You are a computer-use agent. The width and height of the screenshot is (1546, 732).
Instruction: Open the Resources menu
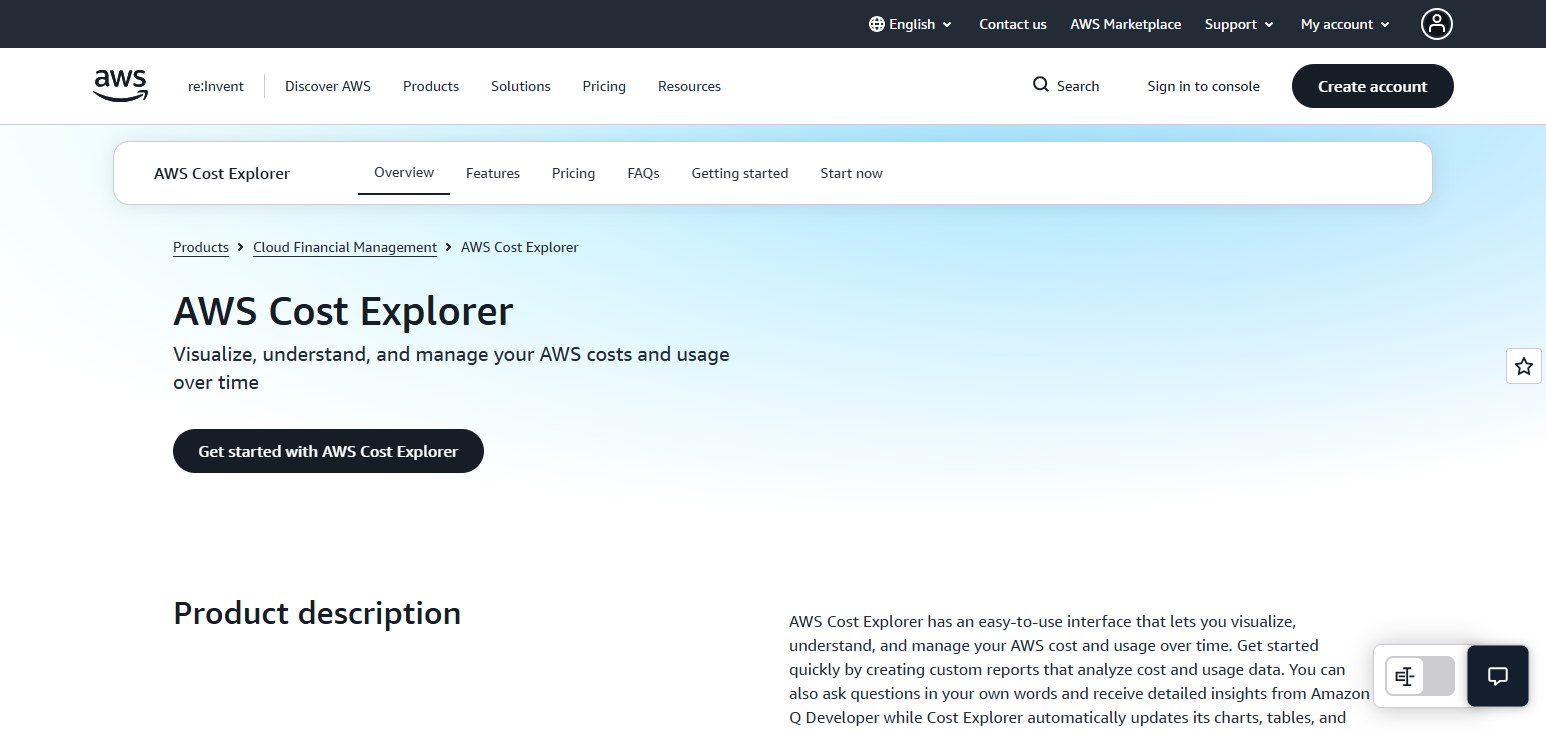(689, 86)
